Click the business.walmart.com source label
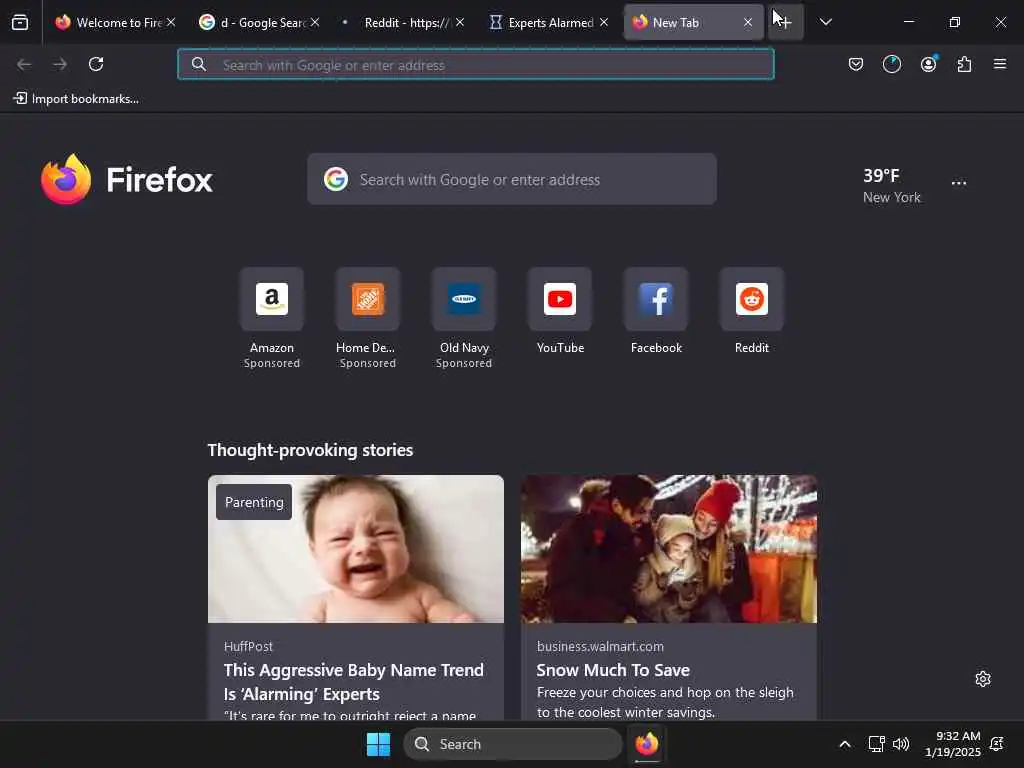 [x=600, y=646]
